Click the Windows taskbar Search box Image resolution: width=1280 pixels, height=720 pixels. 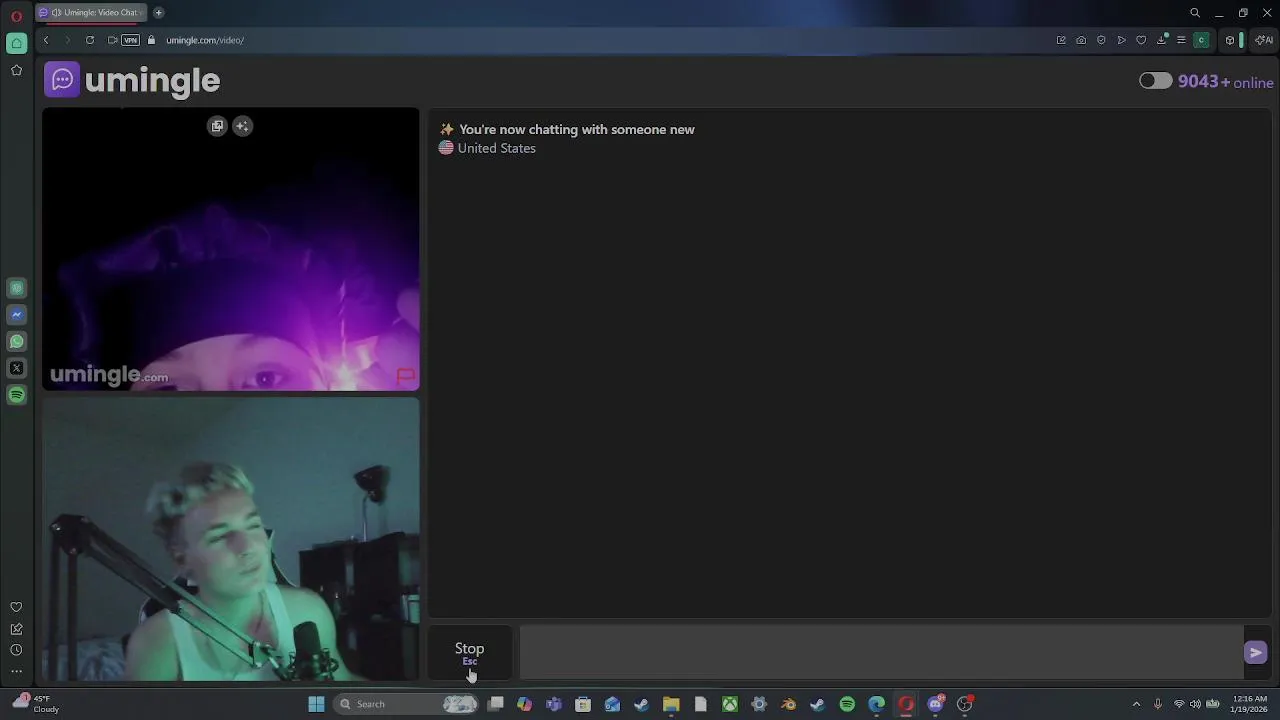[406, 704]
